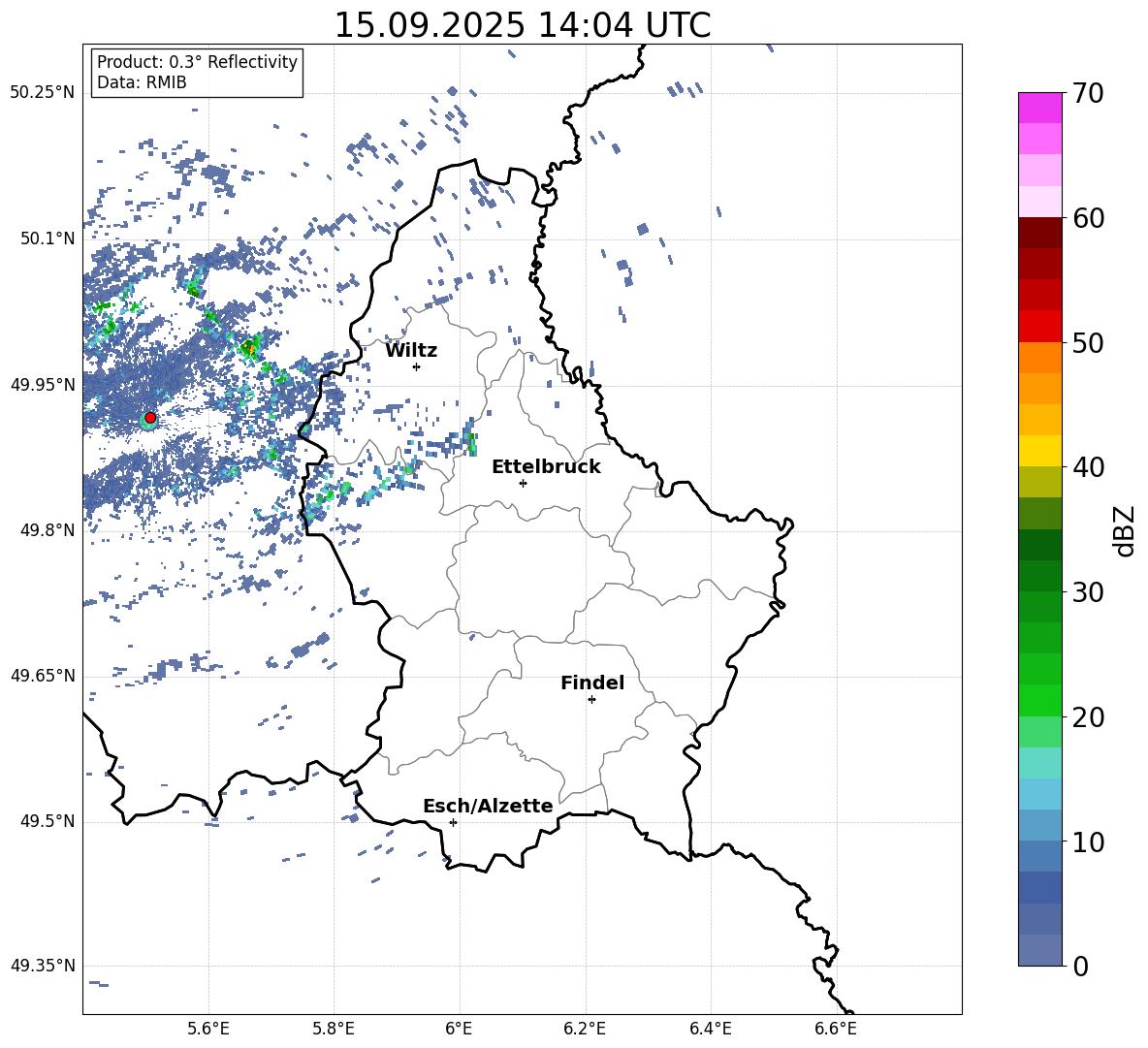Click the 5.8°E longitude label
1148x1048 pixels.
pos(334,1029)
